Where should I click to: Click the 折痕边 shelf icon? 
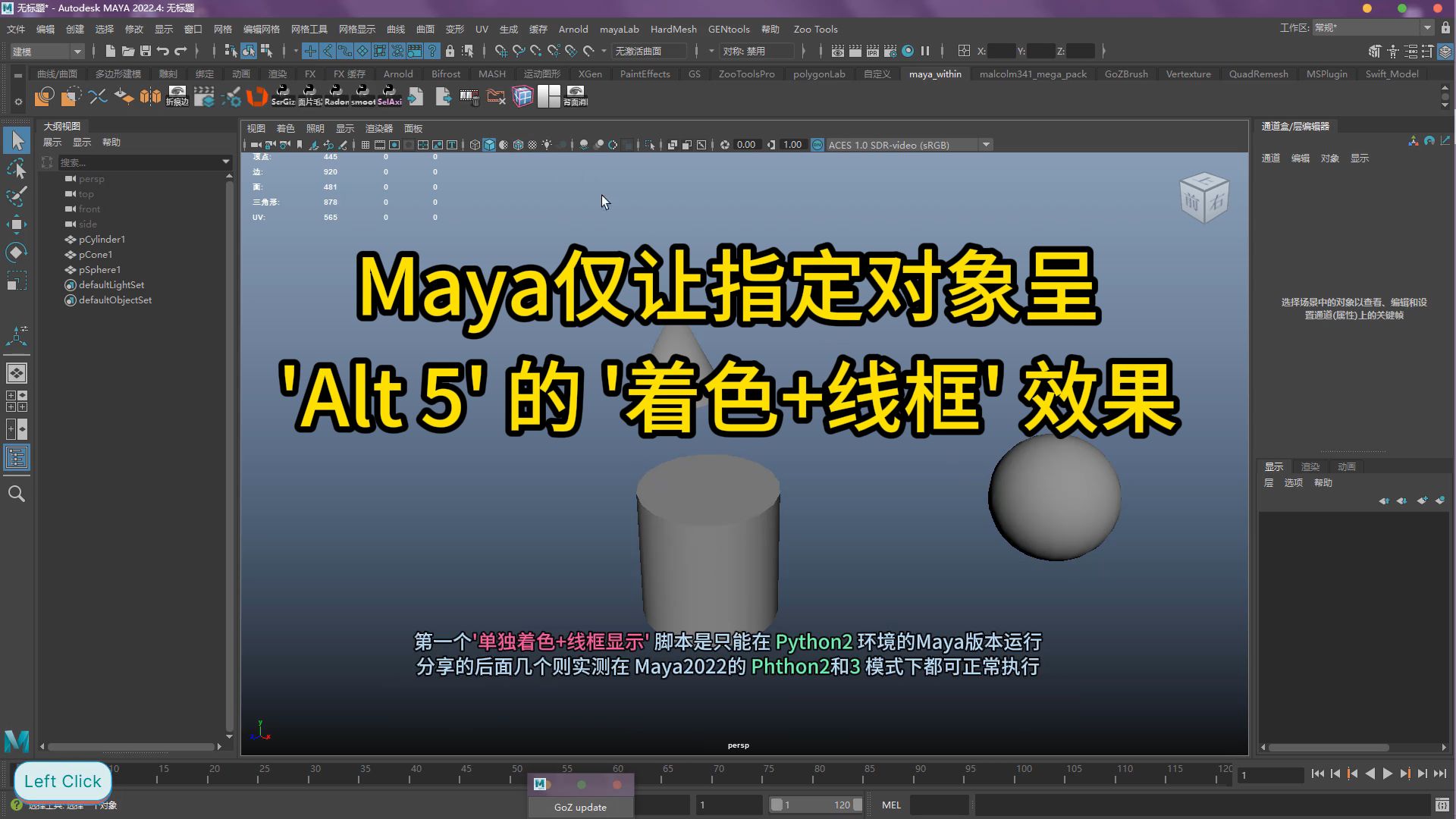click(177, 96)
